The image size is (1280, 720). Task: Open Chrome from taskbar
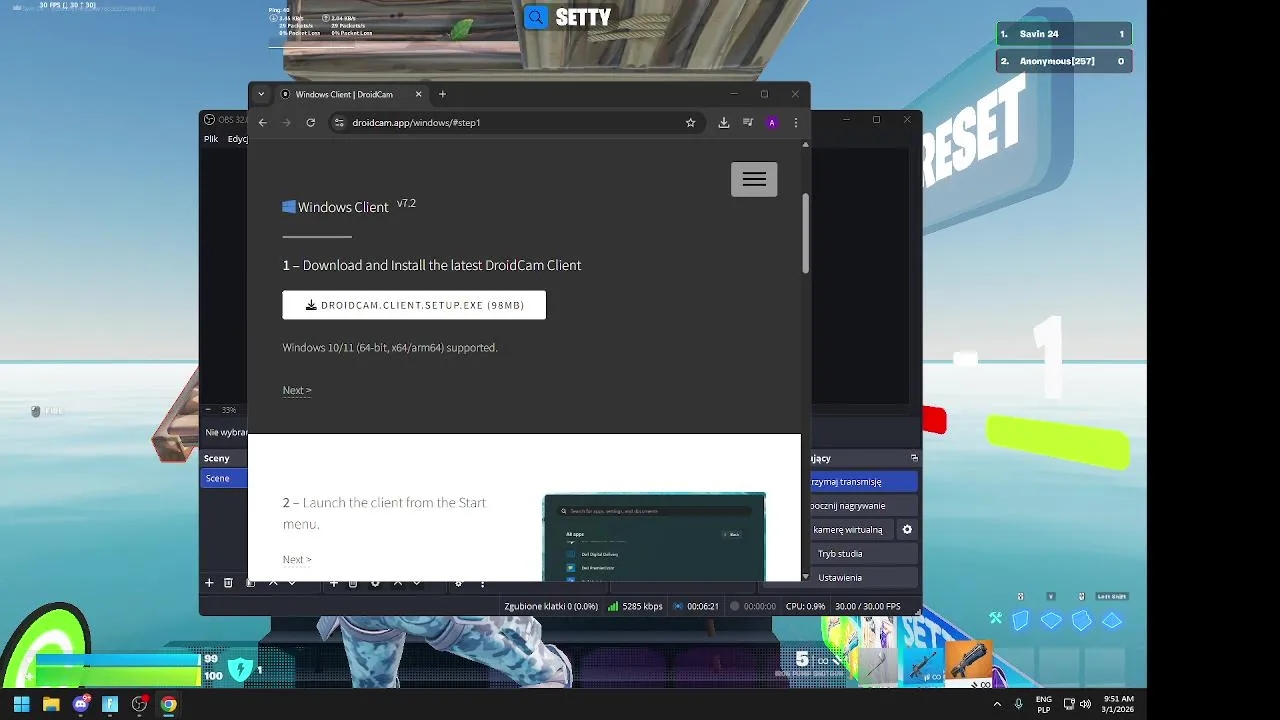pos(169,704)
